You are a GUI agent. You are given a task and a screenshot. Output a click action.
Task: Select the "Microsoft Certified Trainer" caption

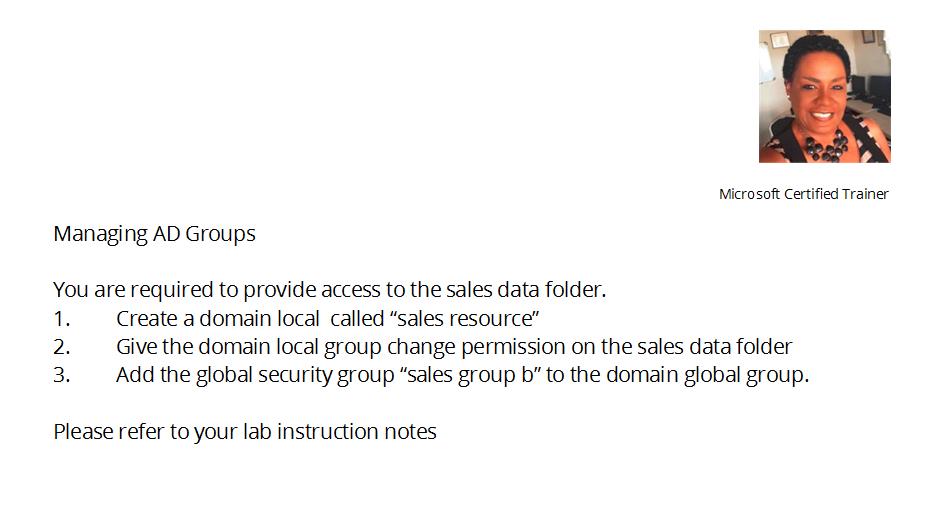pos(803,194)
